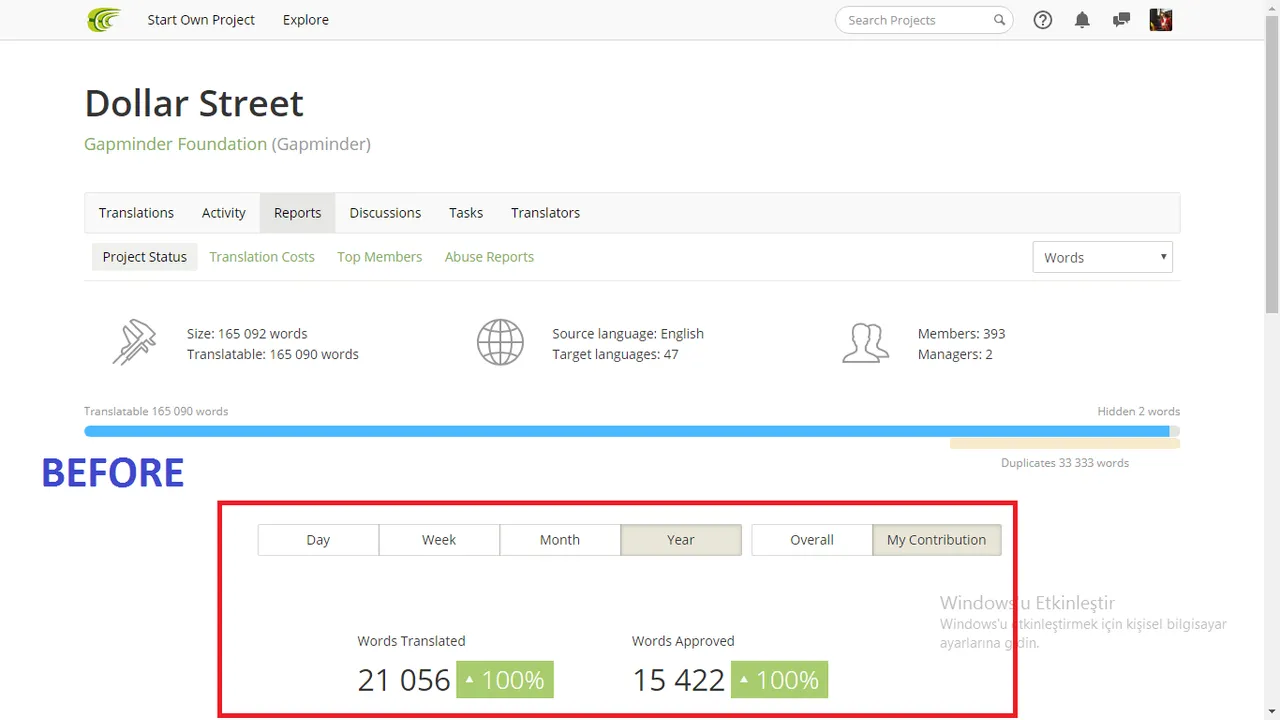Select the Month period toggle
The image size is (1280, 720).
[560, 540]
